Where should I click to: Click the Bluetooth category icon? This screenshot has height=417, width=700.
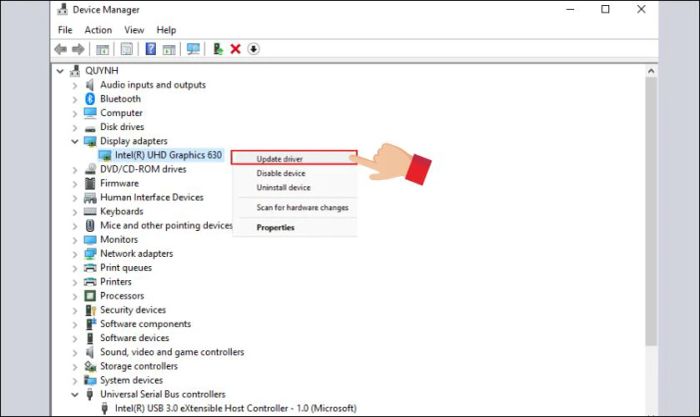tap(90, 99)
